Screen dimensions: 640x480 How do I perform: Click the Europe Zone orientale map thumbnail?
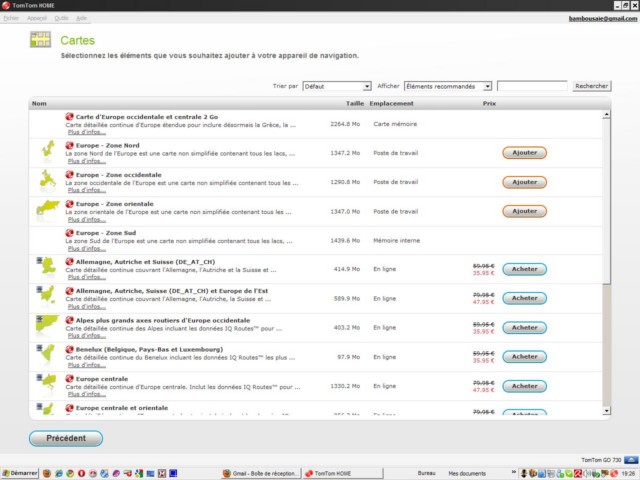pos(48,207)
